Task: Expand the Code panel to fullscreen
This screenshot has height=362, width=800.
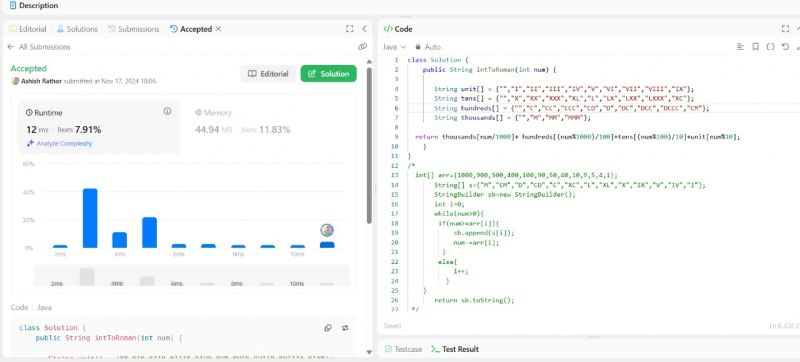Action: (785, 29)
